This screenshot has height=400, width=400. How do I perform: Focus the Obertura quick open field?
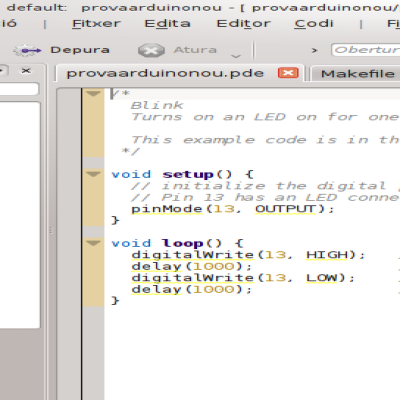[x=366, y=50]
